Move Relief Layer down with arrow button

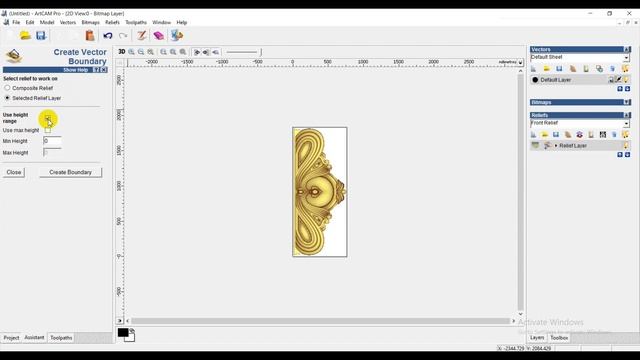[627, 155]
